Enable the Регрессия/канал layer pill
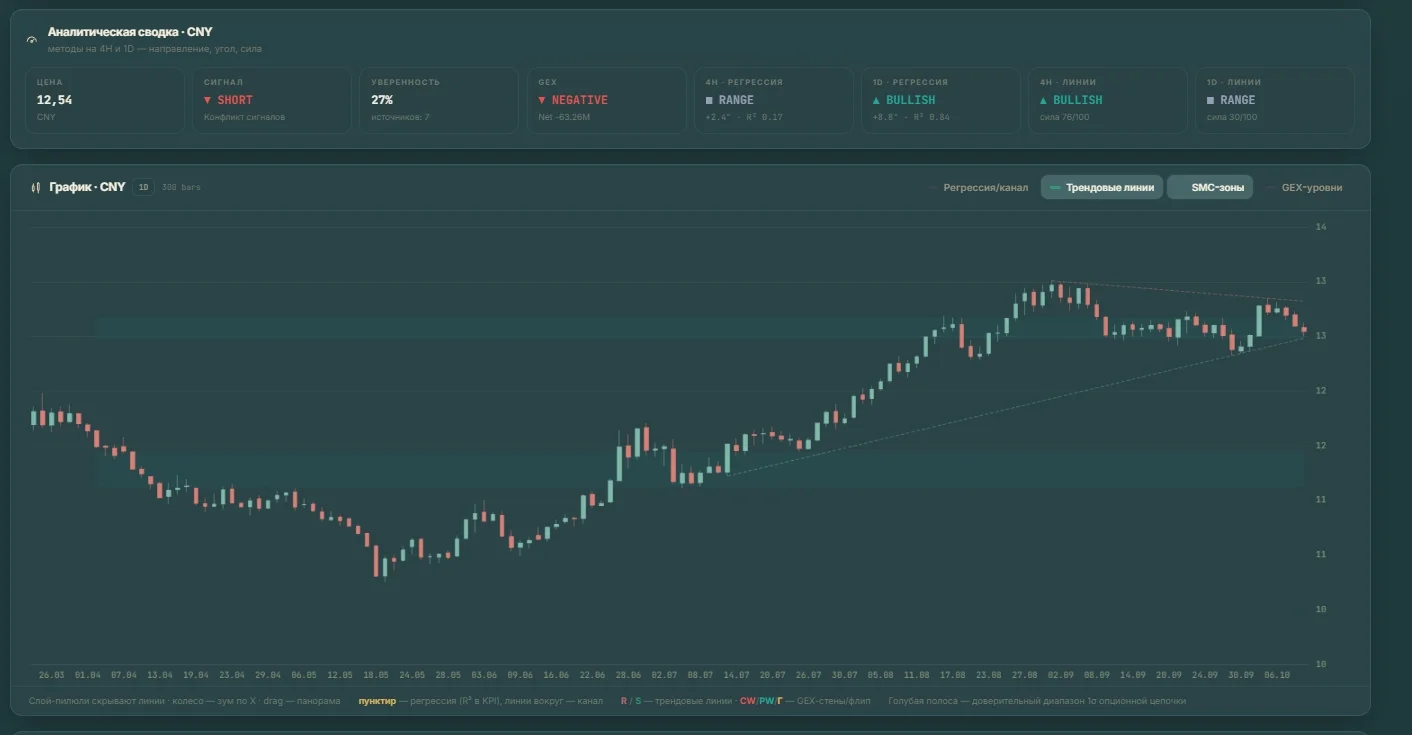The width and height of the screenshot is (1412, 735). [x=978, y=187]
